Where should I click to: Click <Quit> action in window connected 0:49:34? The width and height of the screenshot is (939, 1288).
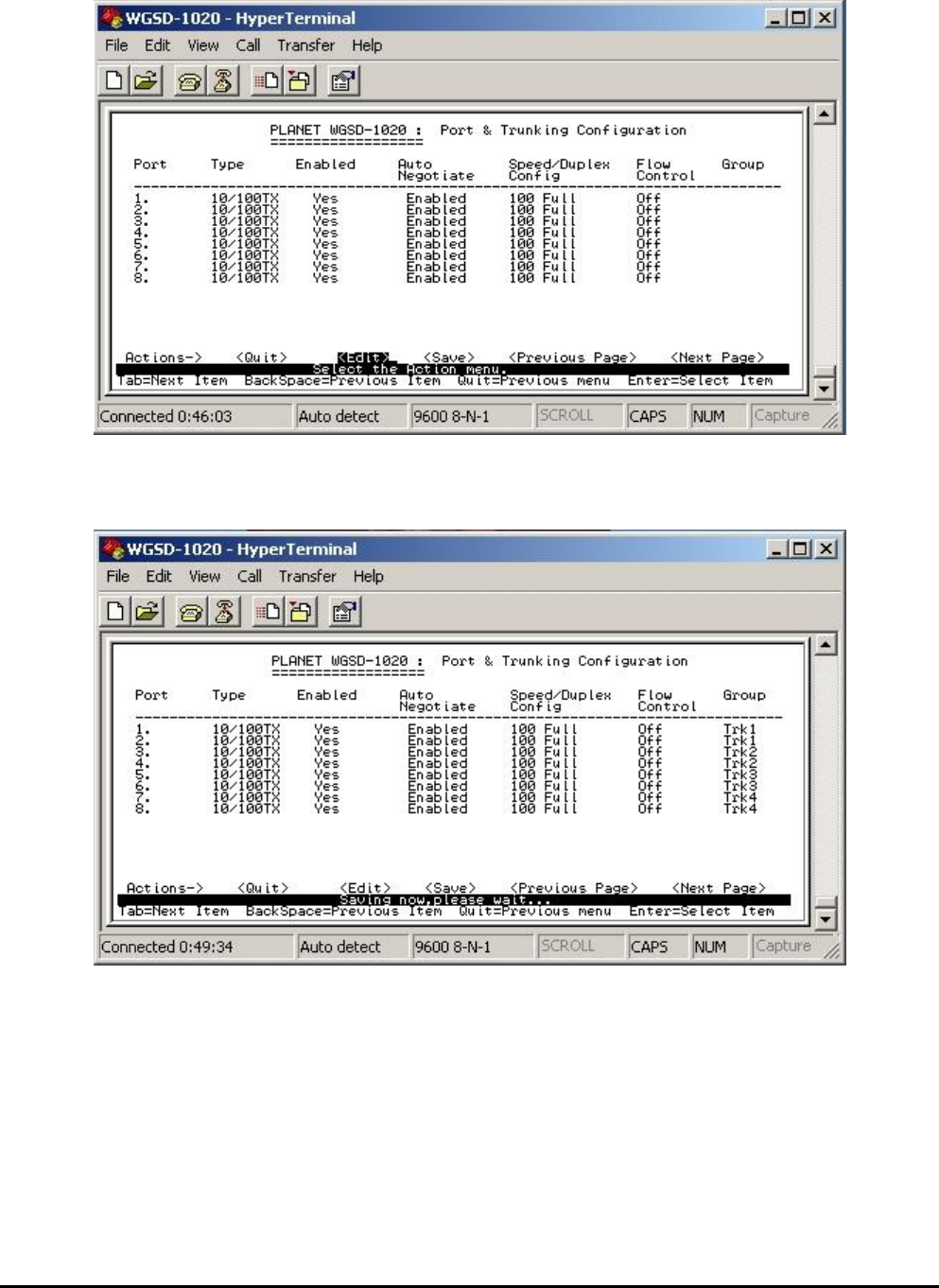coord(262,888)
